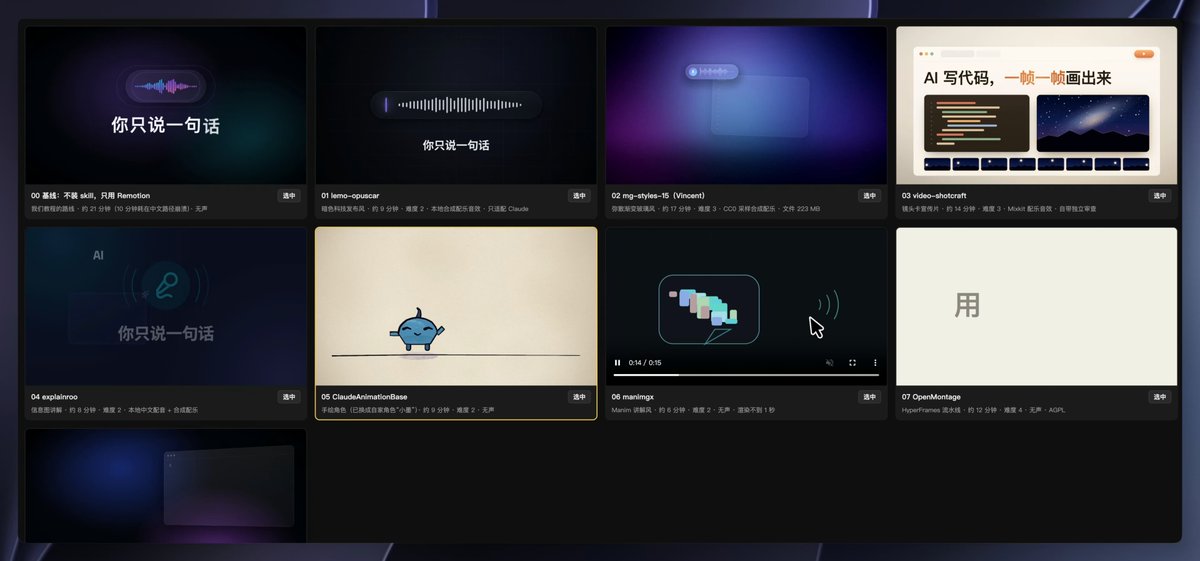Click 选中 for 04 explainroo
Viewport: 1200px width, 561px height.
(x=289, y=397)
